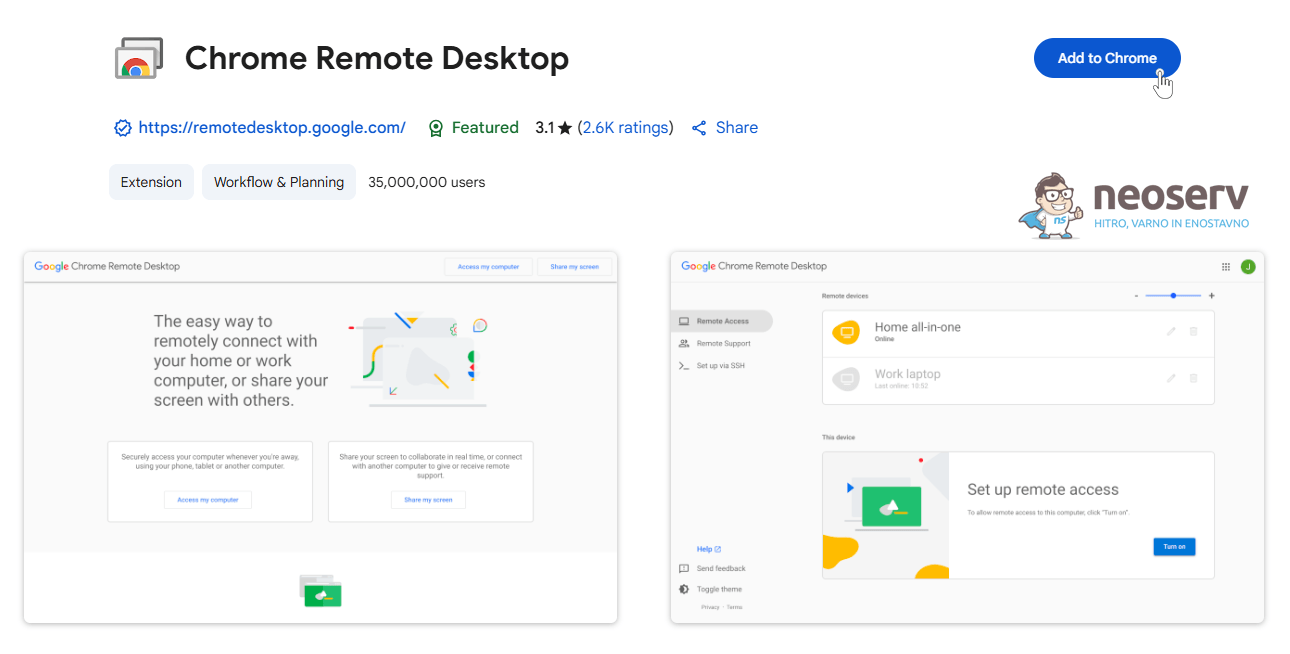Click the 'This device' section label

pyautogui.click(x=839, y=437)
